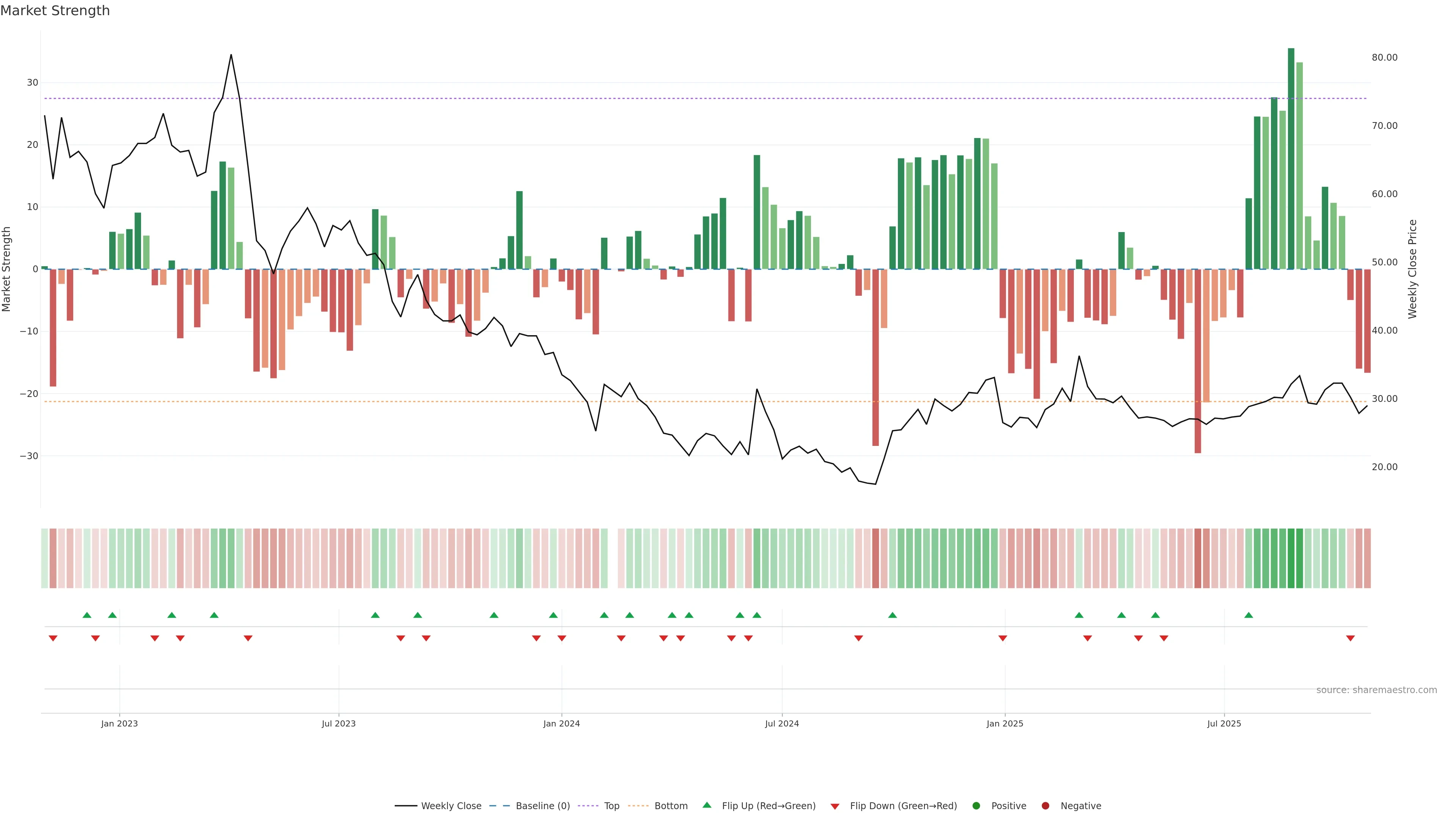Click the Jan 2023 x-axis label

coord(119,723)
